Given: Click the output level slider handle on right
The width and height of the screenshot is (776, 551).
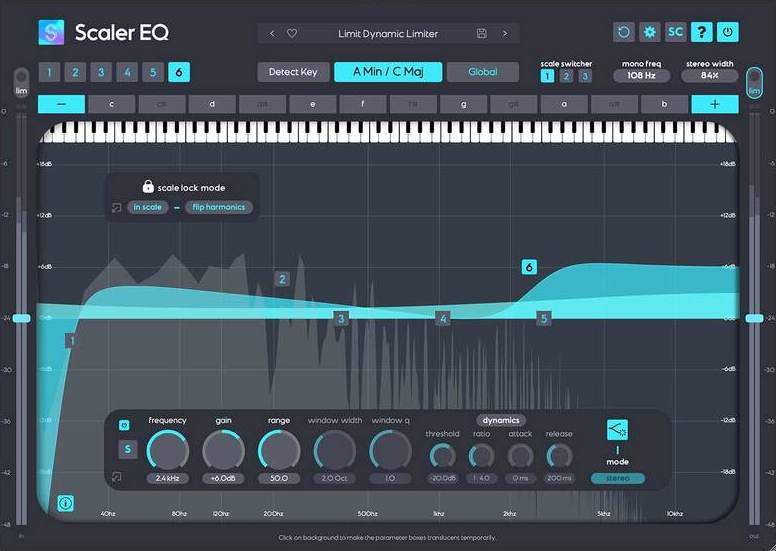Looking at the screenshot, I should [x=754, y=318].
